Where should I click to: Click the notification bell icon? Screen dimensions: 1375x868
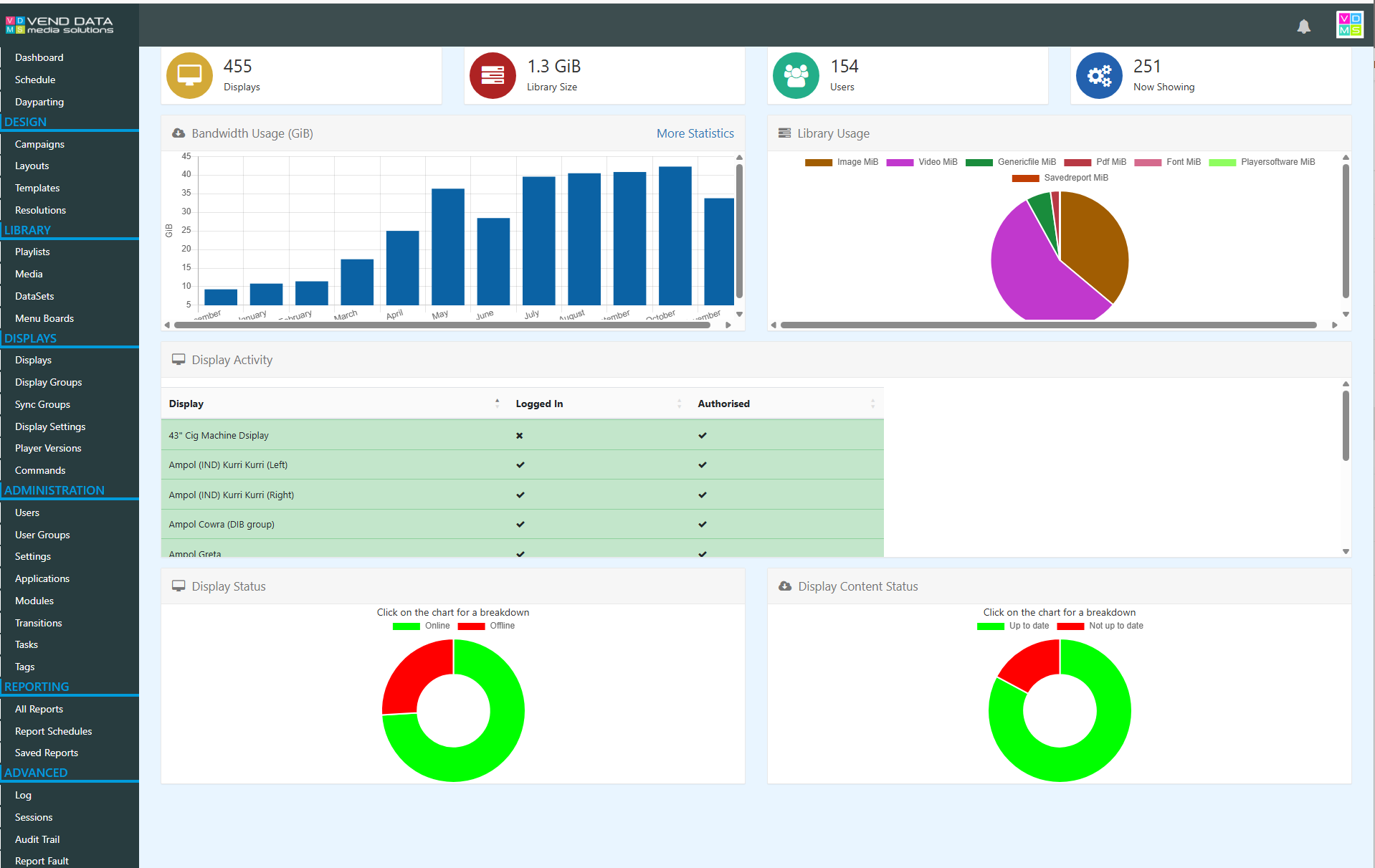tap(1303, 27)
